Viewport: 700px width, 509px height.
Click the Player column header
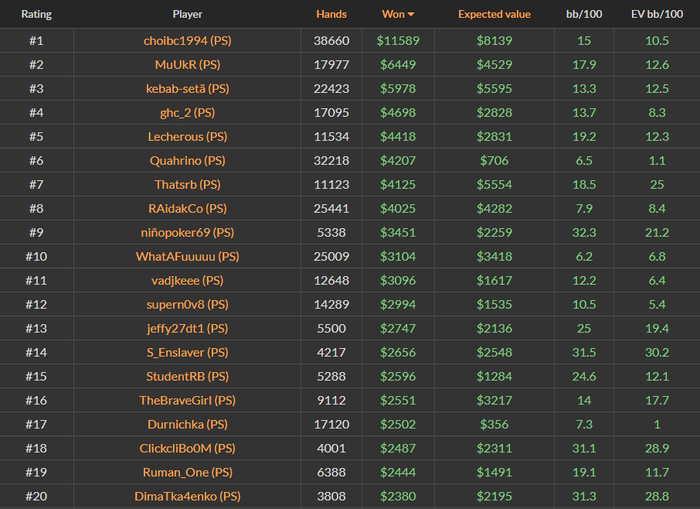[x=186, y=15]
